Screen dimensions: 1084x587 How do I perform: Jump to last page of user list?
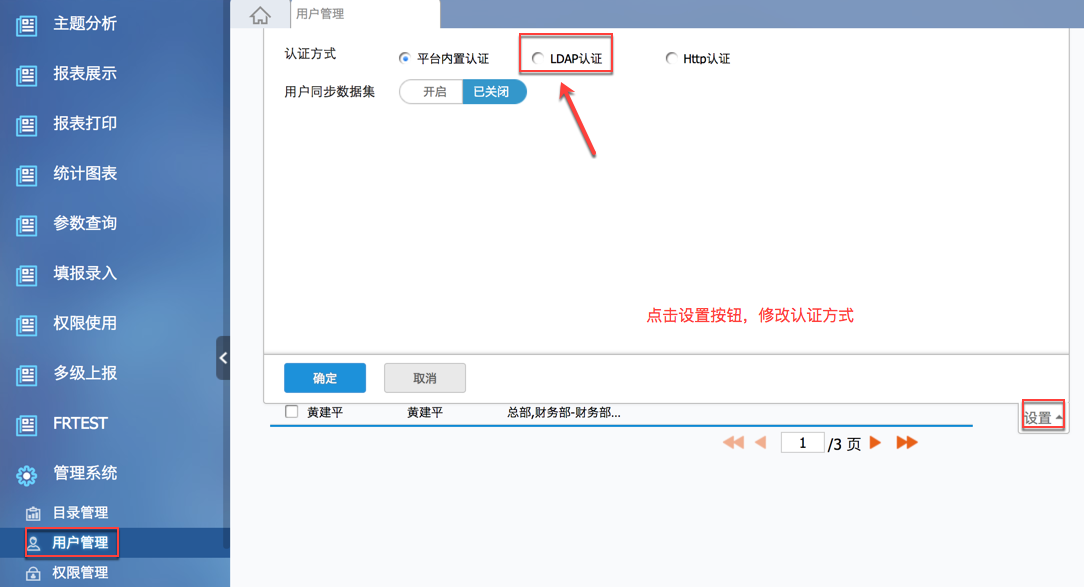[x=906, y=442]
